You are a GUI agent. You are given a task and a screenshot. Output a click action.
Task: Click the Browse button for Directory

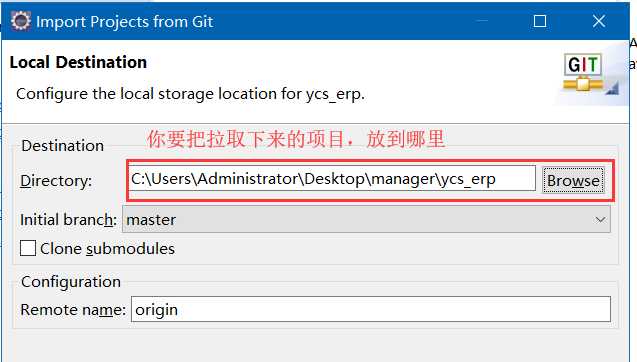(x=573, y=180)
